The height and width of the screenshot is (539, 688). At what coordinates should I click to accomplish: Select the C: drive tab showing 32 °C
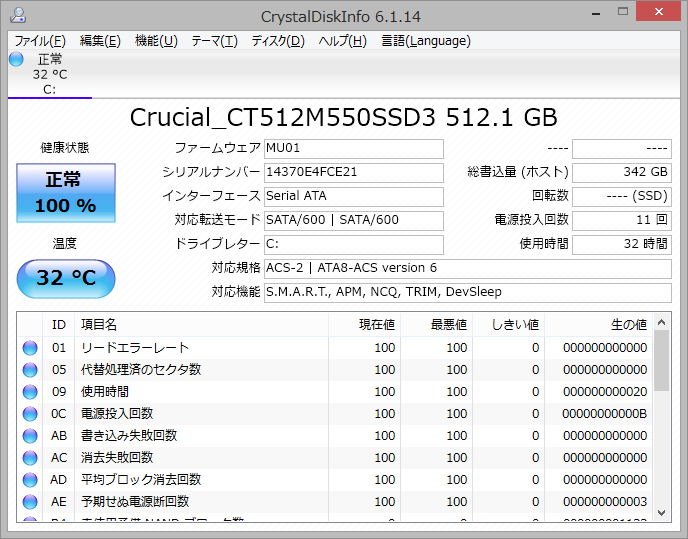click(50, 74)
